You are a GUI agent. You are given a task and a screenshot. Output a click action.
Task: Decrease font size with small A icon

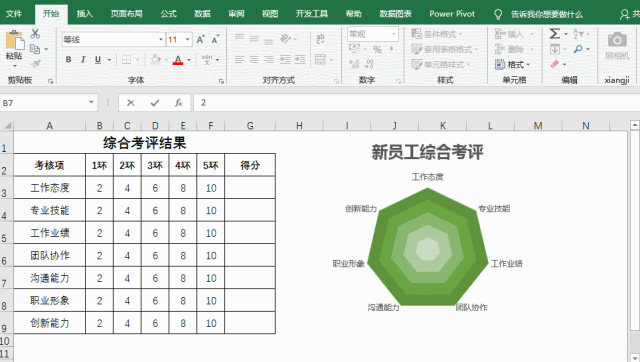click(215, 40)
